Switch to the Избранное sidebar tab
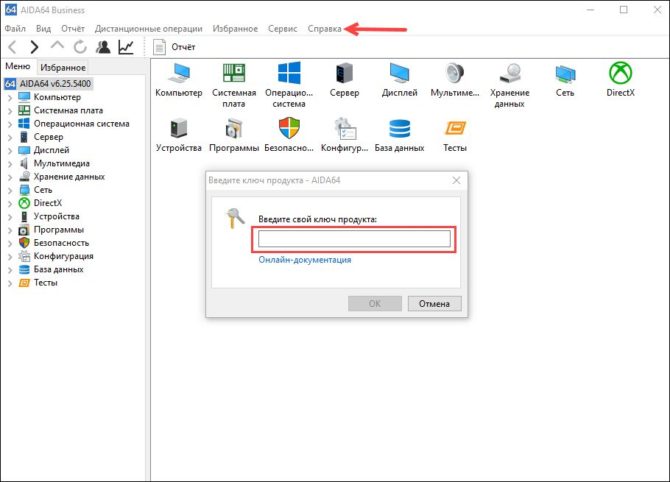670x482 pixels. tap(63, 68)
